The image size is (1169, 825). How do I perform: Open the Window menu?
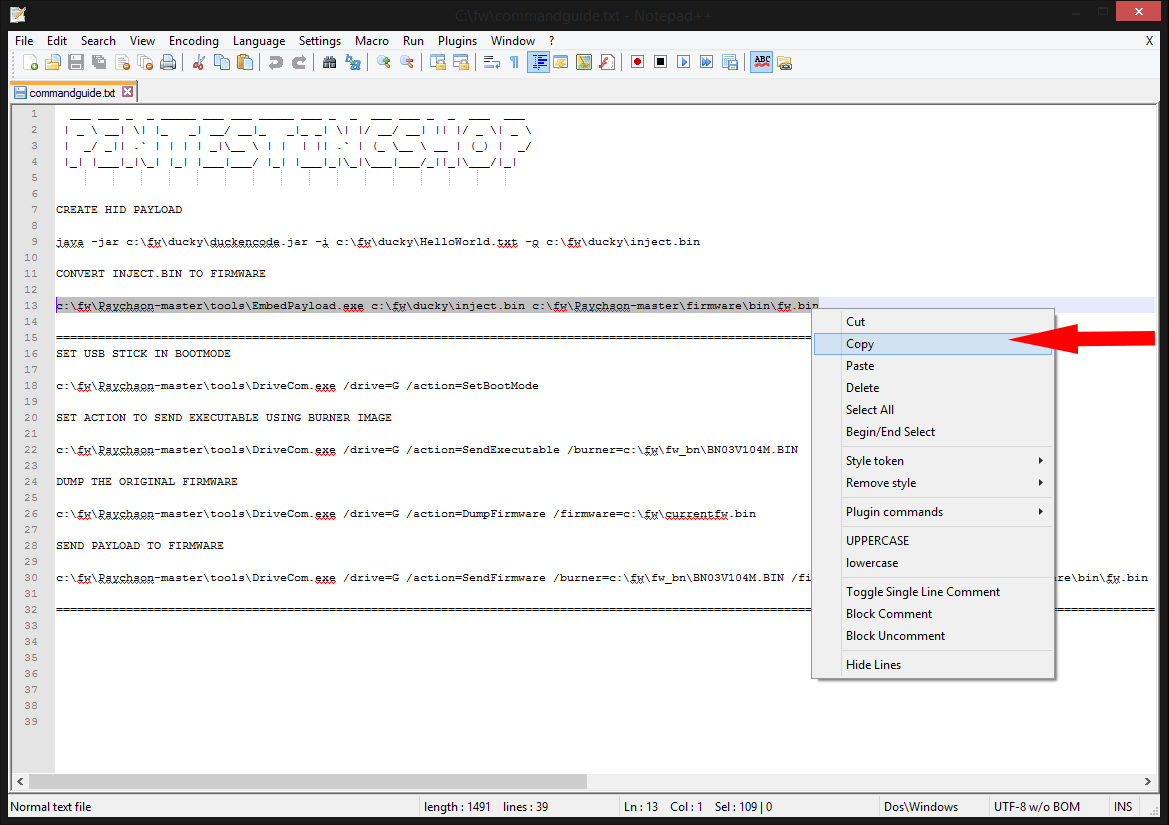coord(513,41)
